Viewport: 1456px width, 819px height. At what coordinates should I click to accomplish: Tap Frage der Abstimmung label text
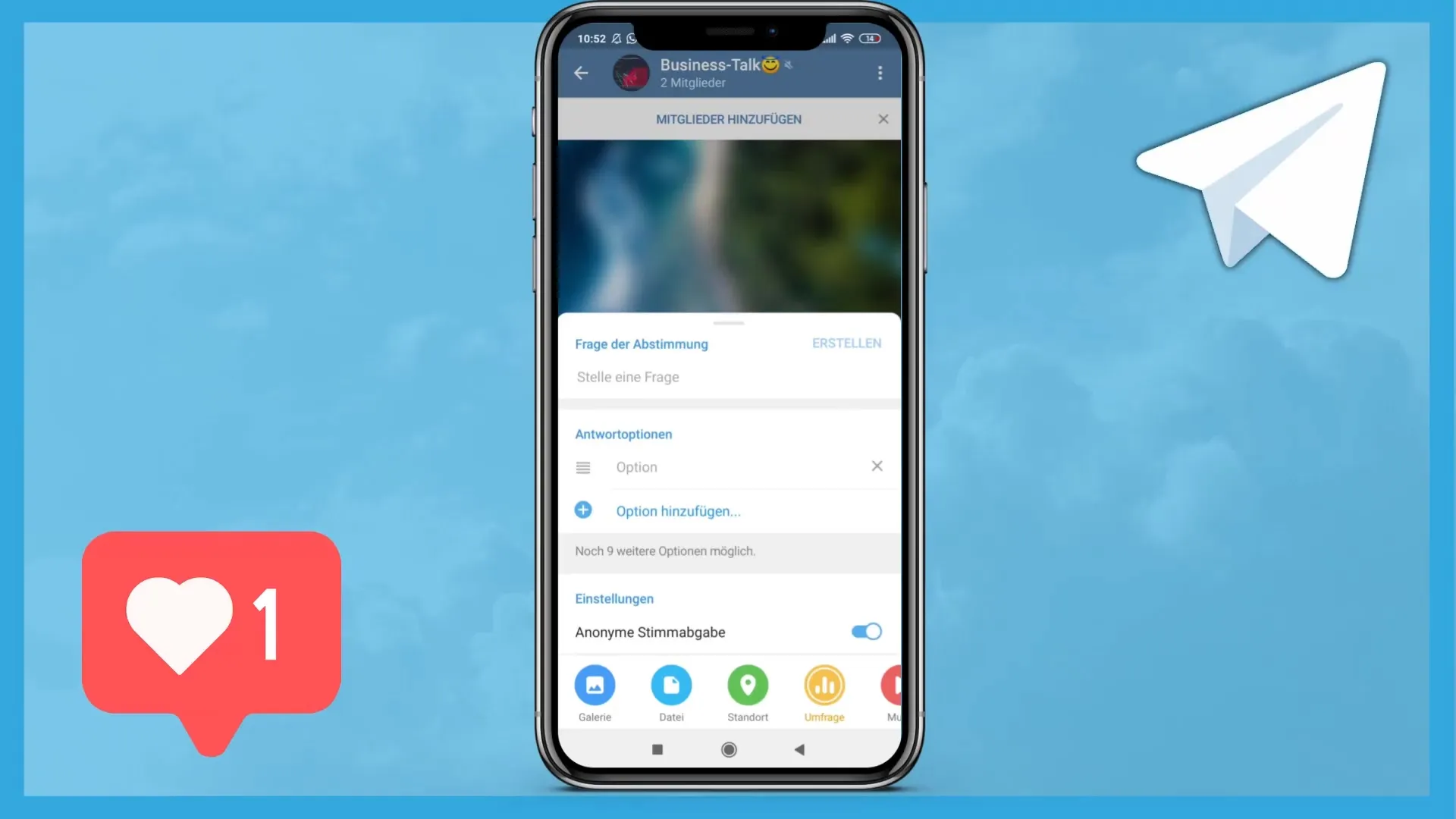click(x=641, y=343)
